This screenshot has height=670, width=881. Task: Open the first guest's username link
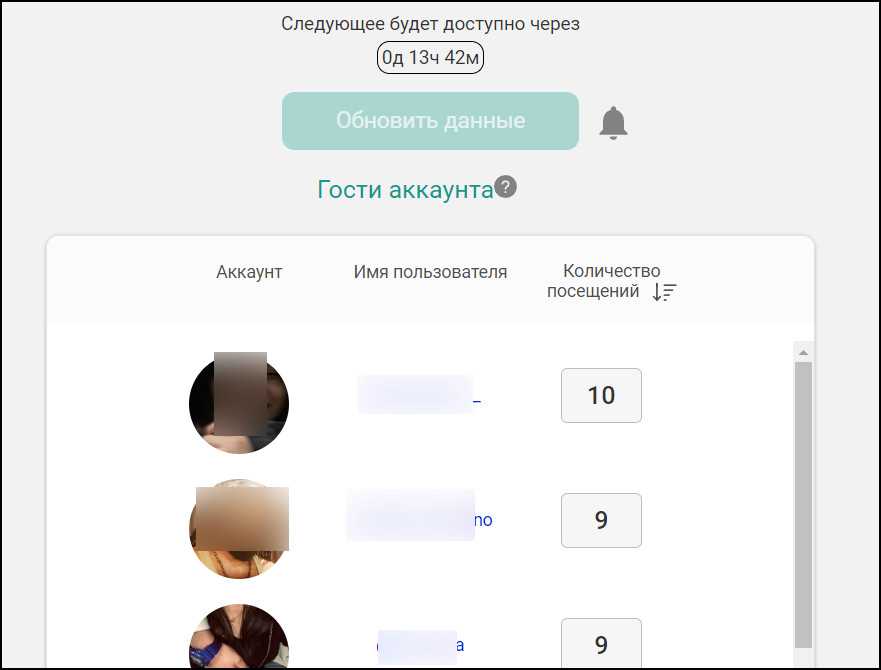pyautogui.click(x=419, y=395)
